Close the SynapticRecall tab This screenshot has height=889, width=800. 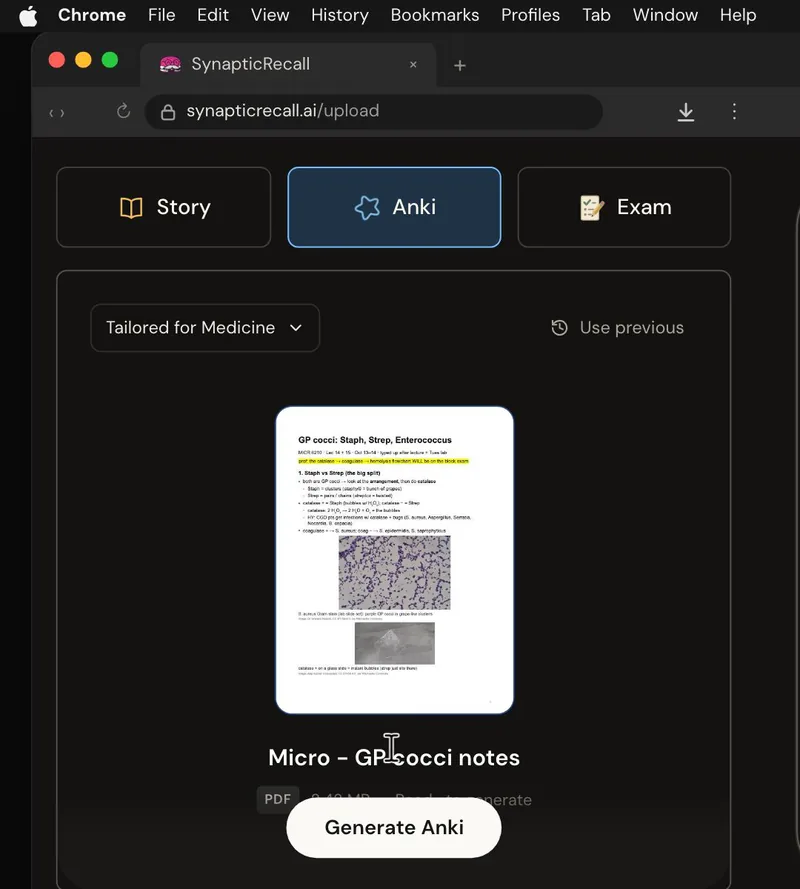(x=413, y=65)
